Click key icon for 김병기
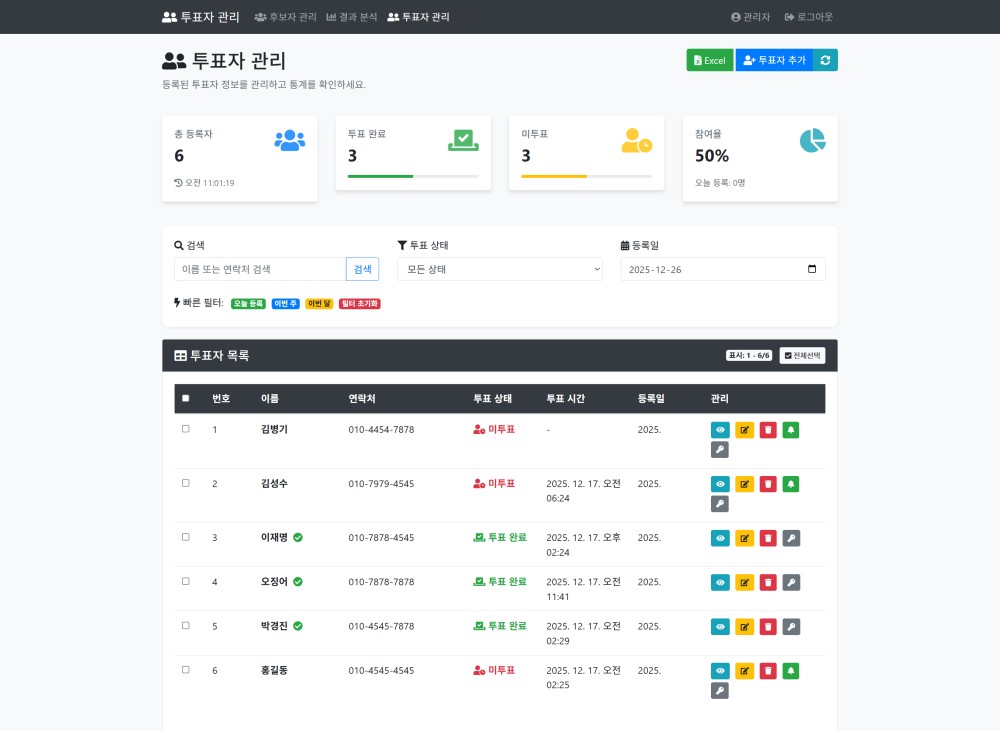Viewport: 1000px width, 731px height. point(719,450)
